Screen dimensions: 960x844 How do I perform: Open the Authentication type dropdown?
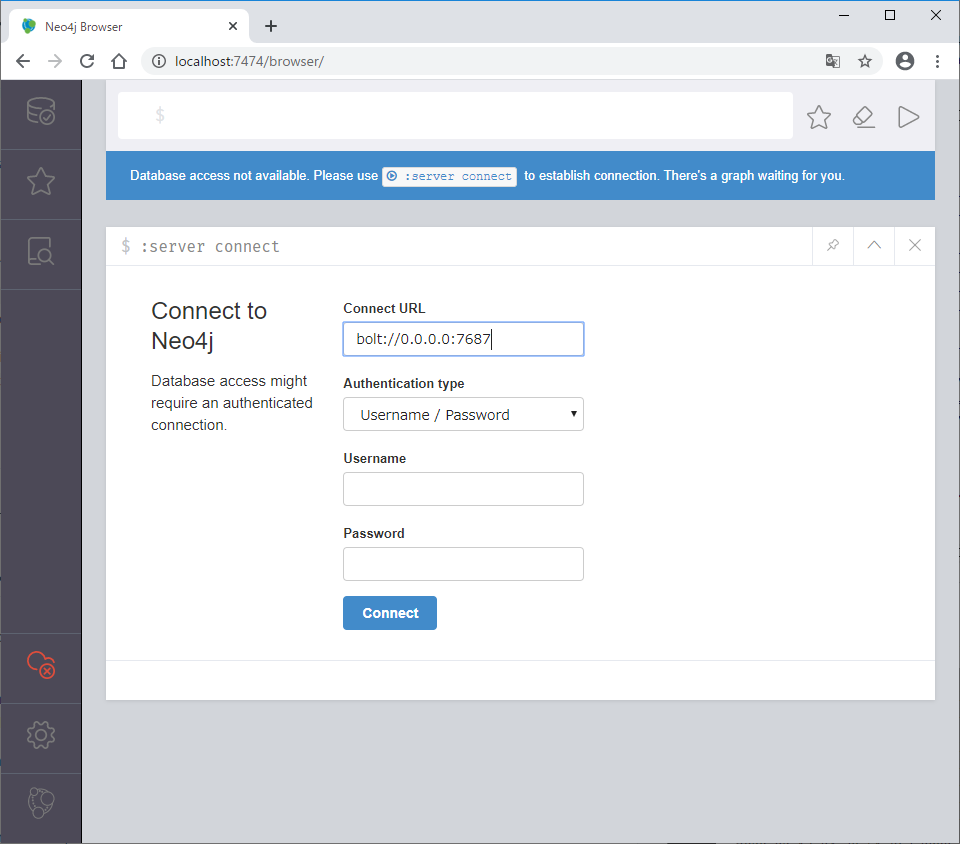(x=463, y=414)
